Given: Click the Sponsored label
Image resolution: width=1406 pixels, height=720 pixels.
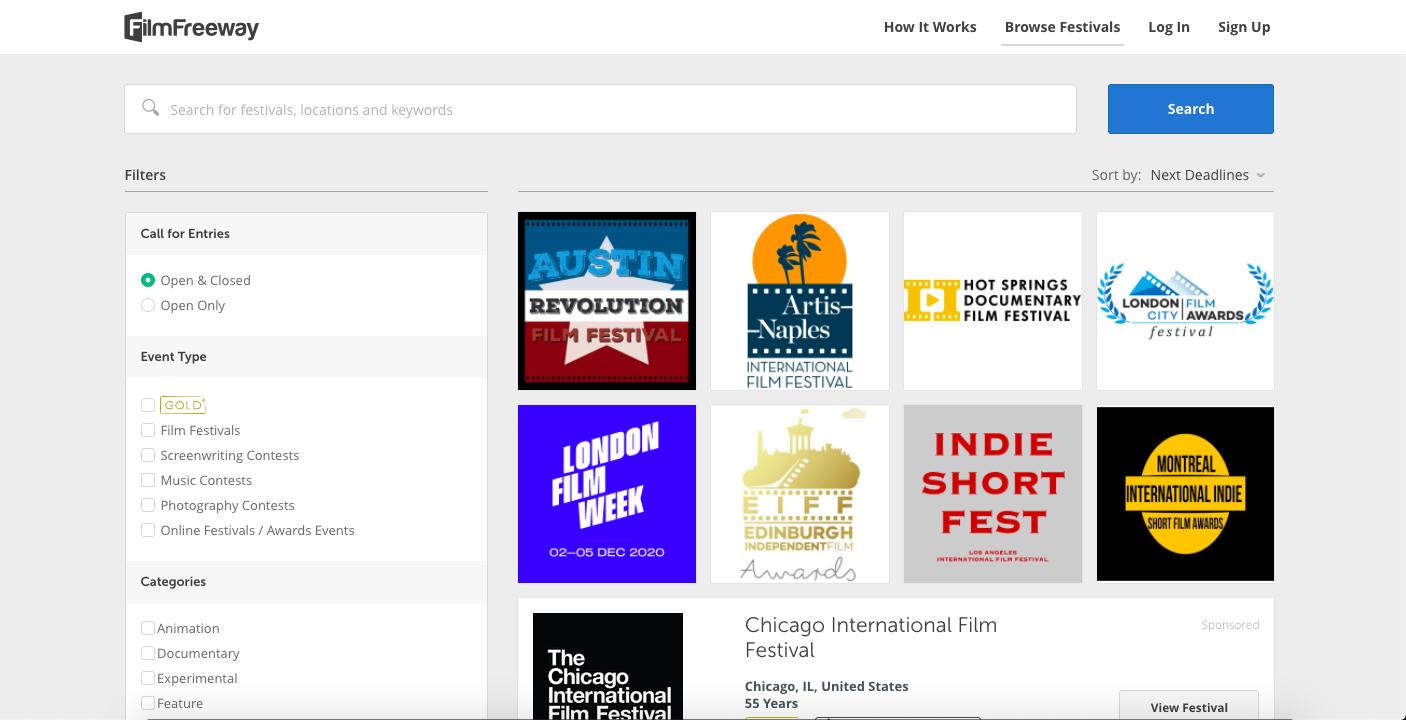Looking at the screenshot, I should coord(1230,625).
